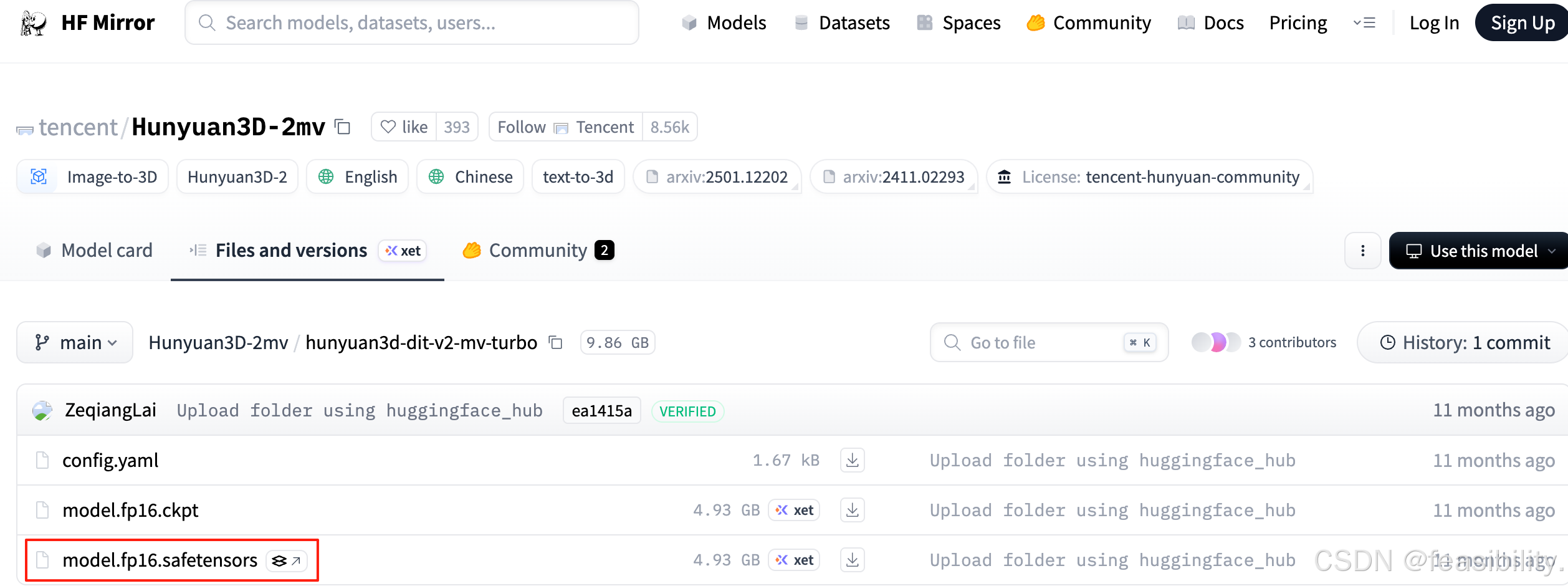This screenshot has width=1568, height=586.
Task: Open the Docs nav item
Action: coord(1210,23)
